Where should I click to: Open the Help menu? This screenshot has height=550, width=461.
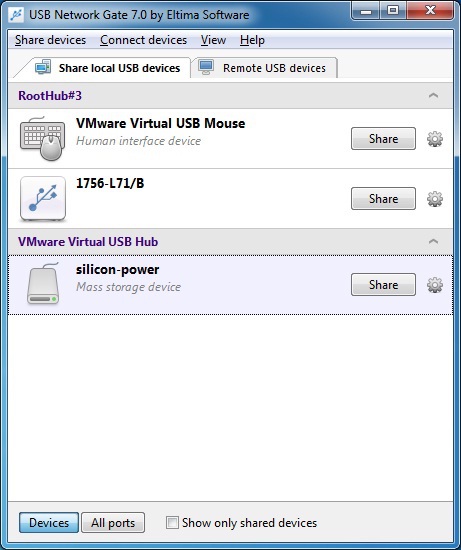(252, 40)
